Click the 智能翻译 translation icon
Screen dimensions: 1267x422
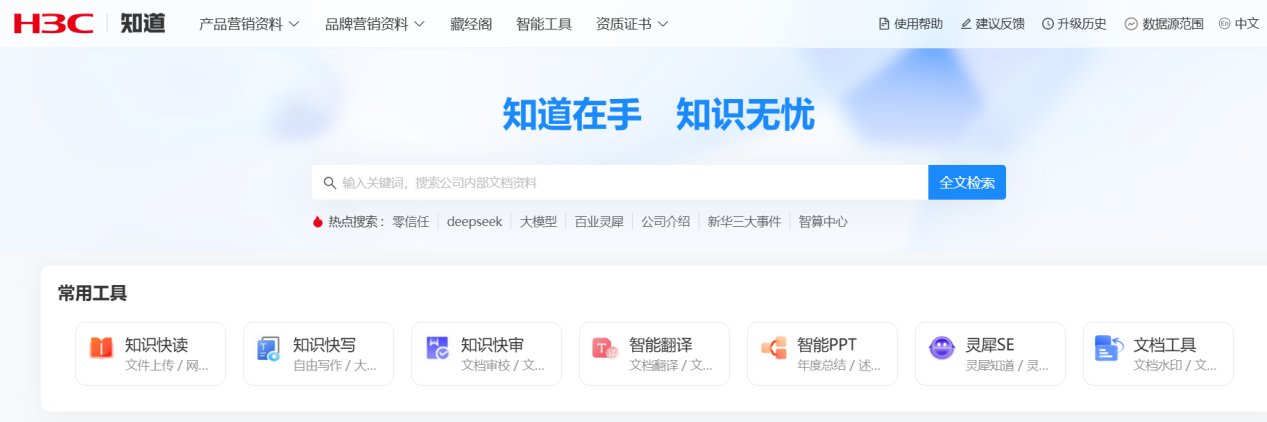tap(605, 348)
